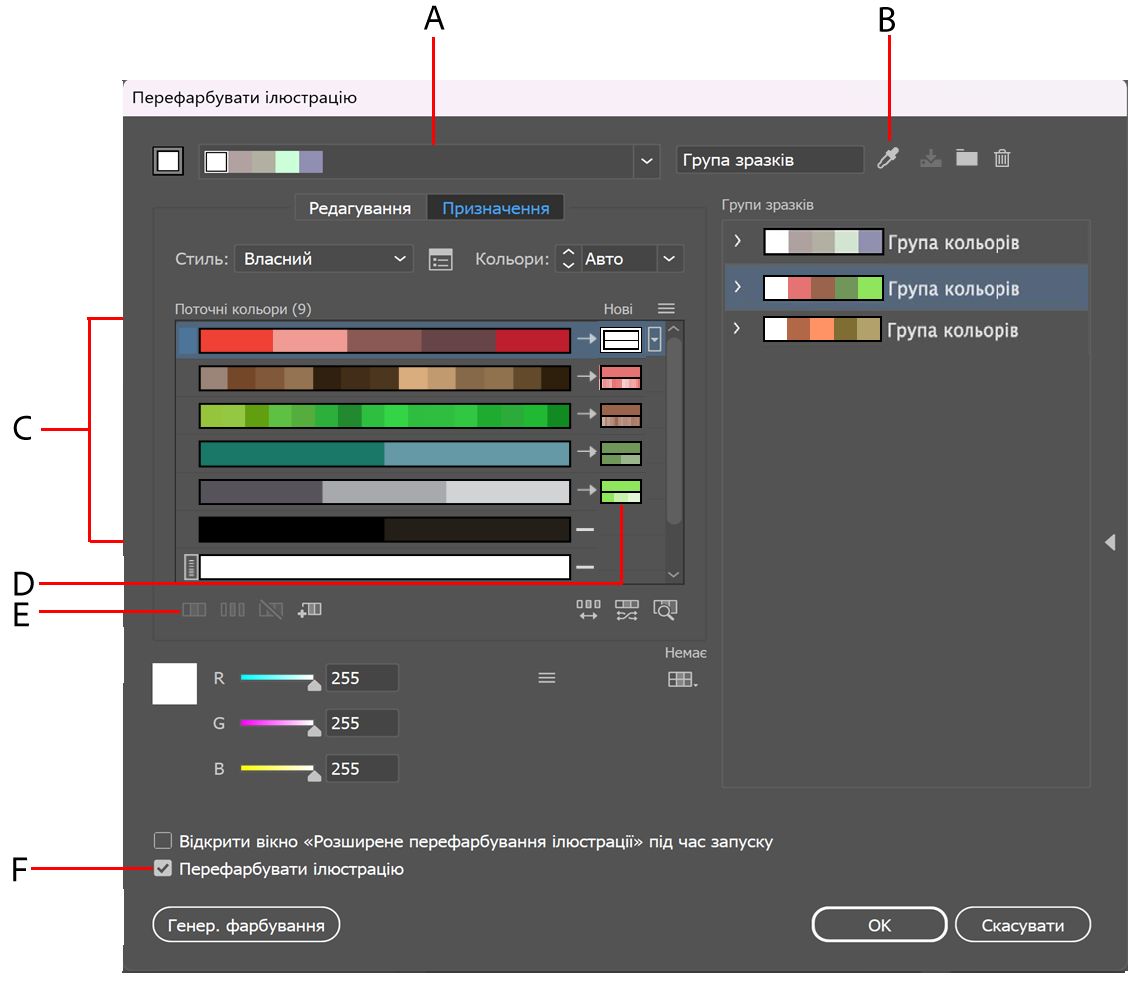Randomly change saturation and brightness icon
Screen dimensions: 1134x985
626,610
